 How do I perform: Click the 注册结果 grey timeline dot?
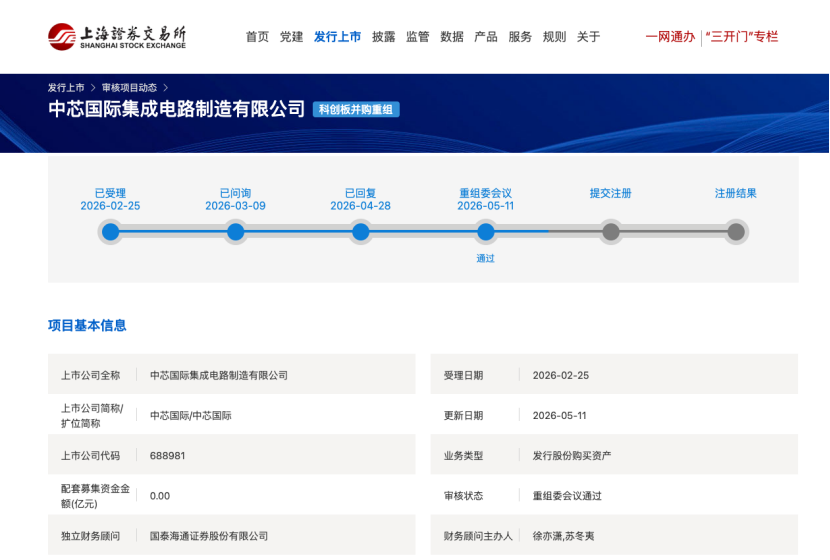[x=736, y=232]
